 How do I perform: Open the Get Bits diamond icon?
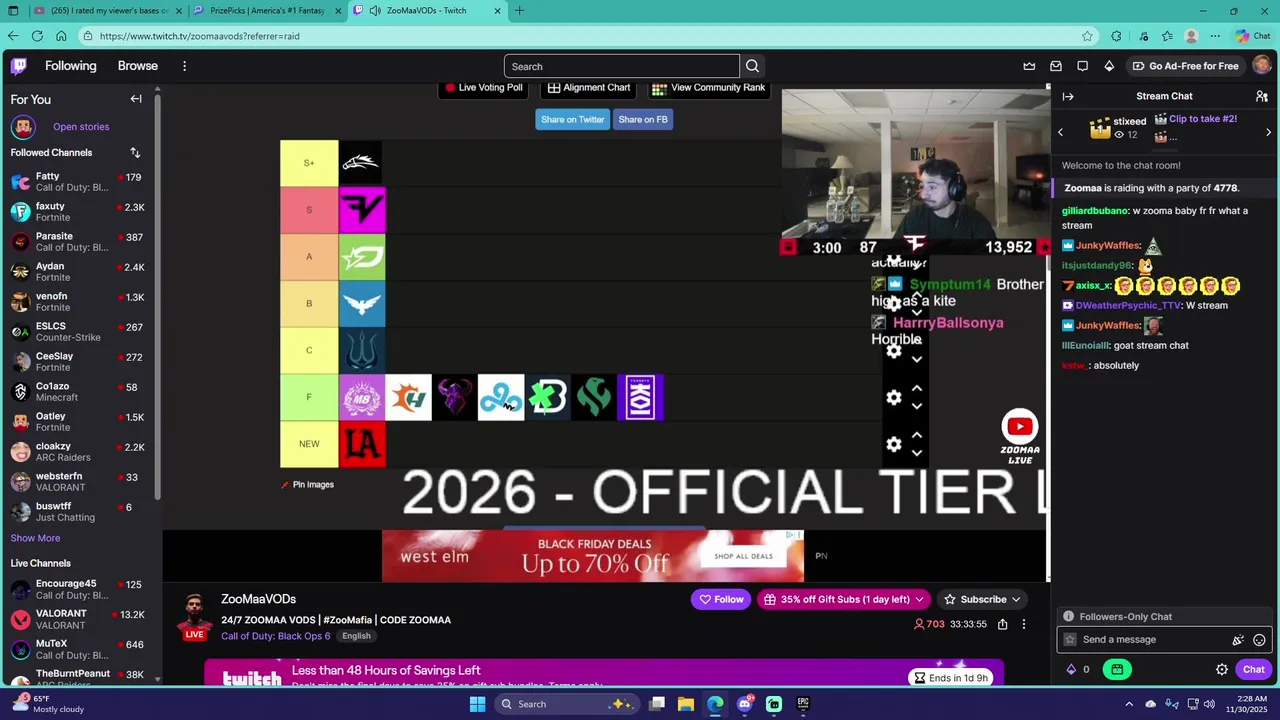click(1109, 66)
